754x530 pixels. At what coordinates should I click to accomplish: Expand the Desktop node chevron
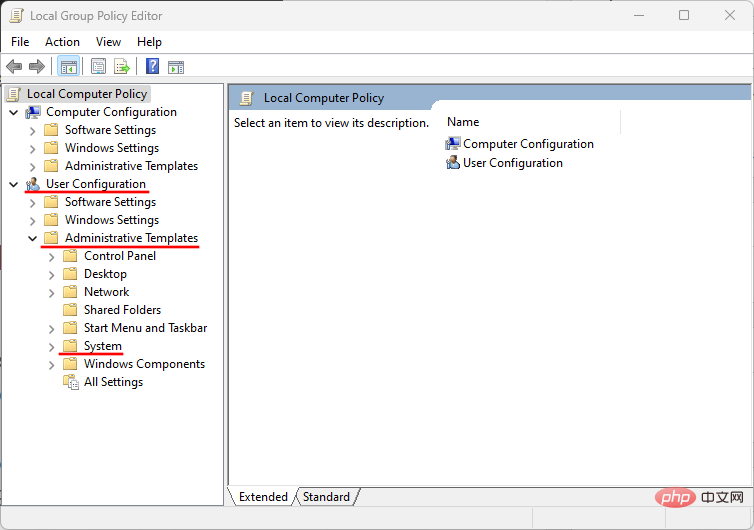click(x=51, y=275)
